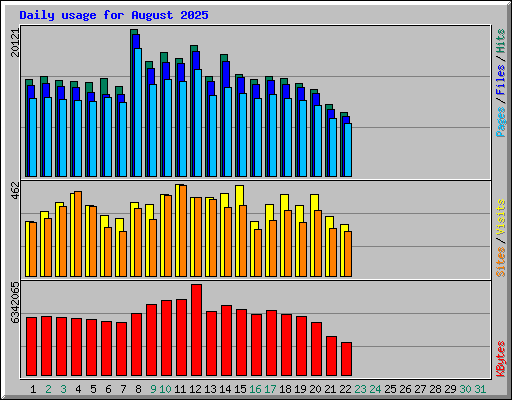Click the Visits legend label
Screen dimensions: 512x400
[501, 218]
